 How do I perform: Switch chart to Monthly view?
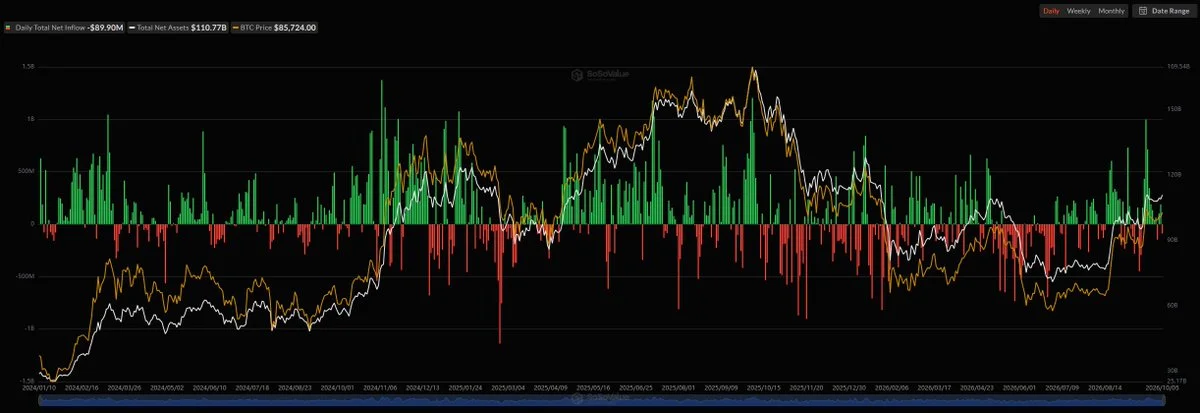point(1111,10)
